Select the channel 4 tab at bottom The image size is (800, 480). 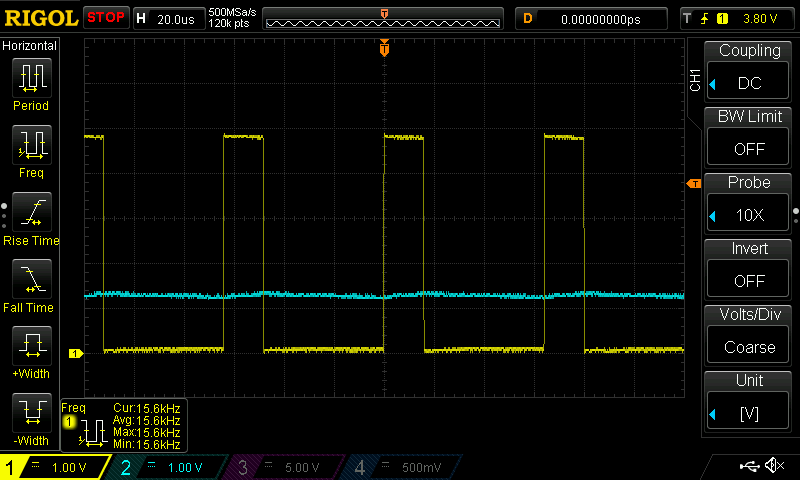(403, 467)
